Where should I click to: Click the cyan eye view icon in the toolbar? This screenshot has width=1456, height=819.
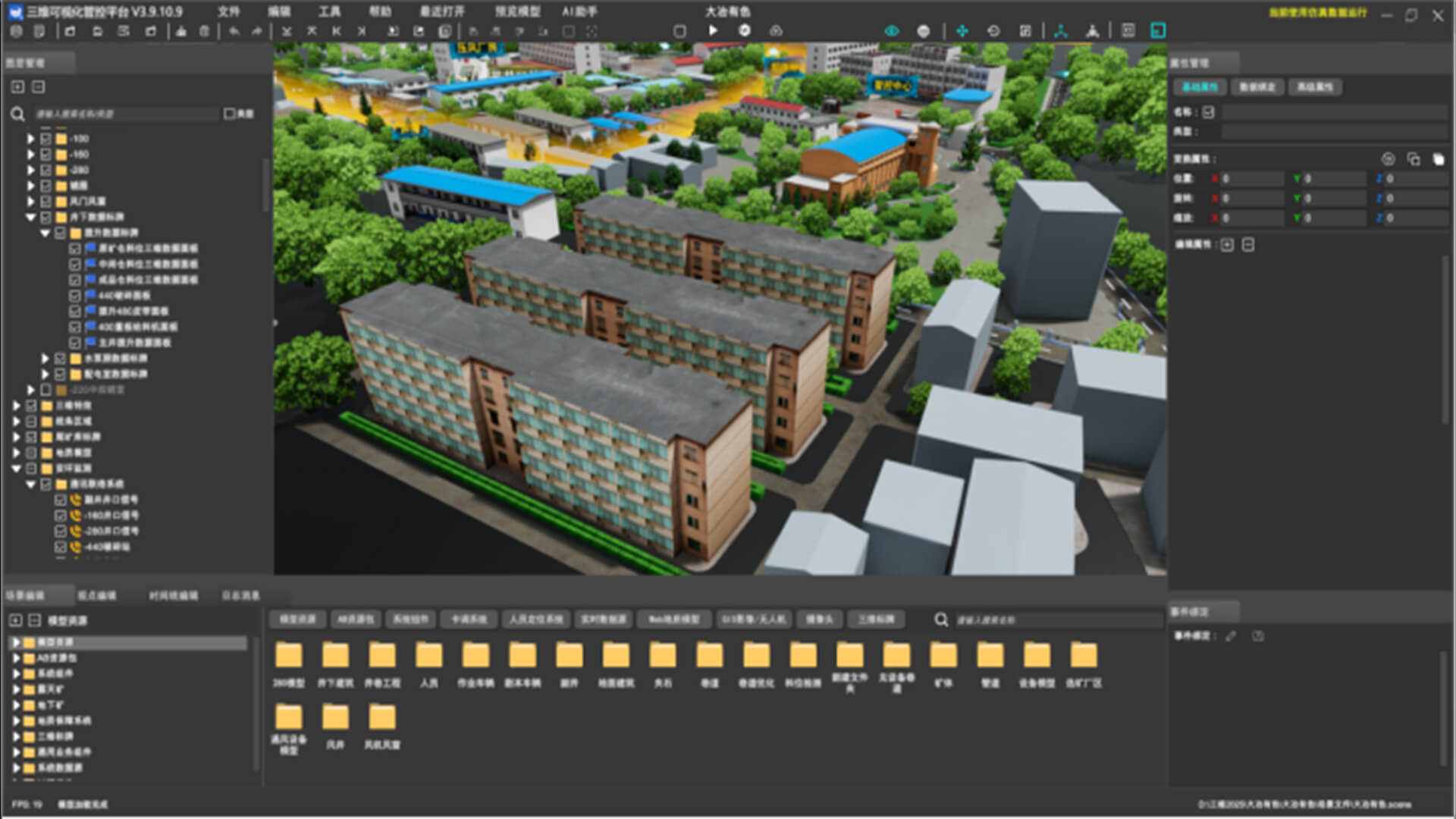[x=892, y=30]
